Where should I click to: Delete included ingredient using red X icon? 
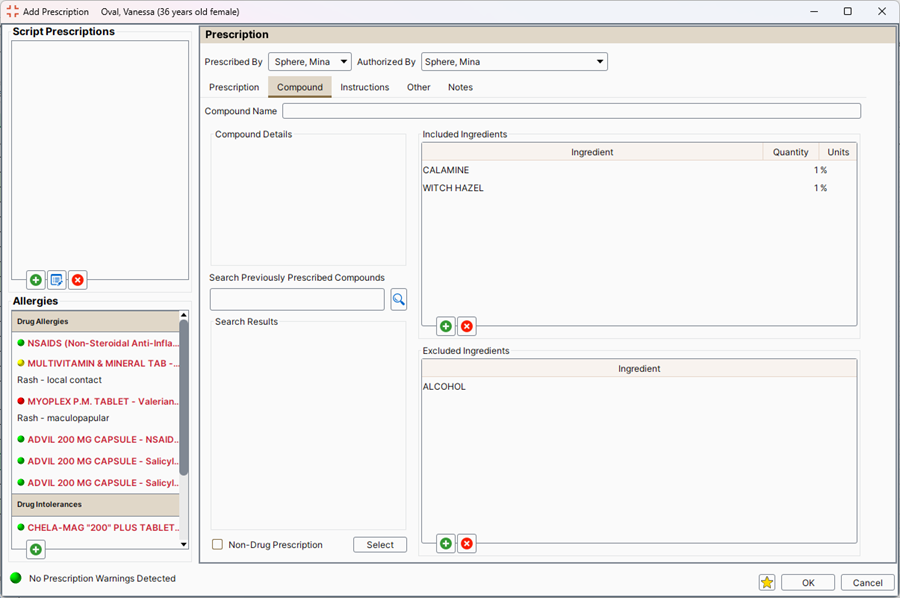pyautogui.click(x=467, y=326)
